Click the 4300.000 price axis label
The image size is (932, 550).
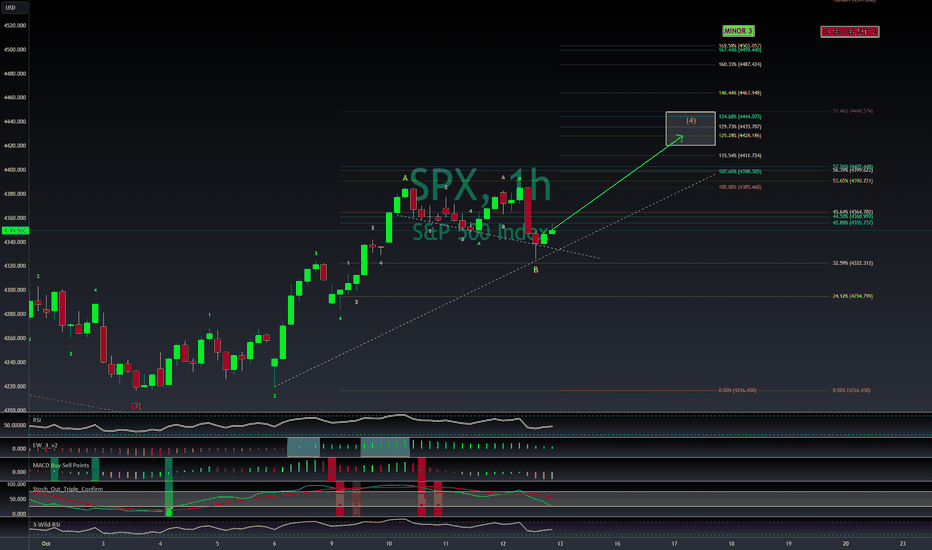(15, 290)
